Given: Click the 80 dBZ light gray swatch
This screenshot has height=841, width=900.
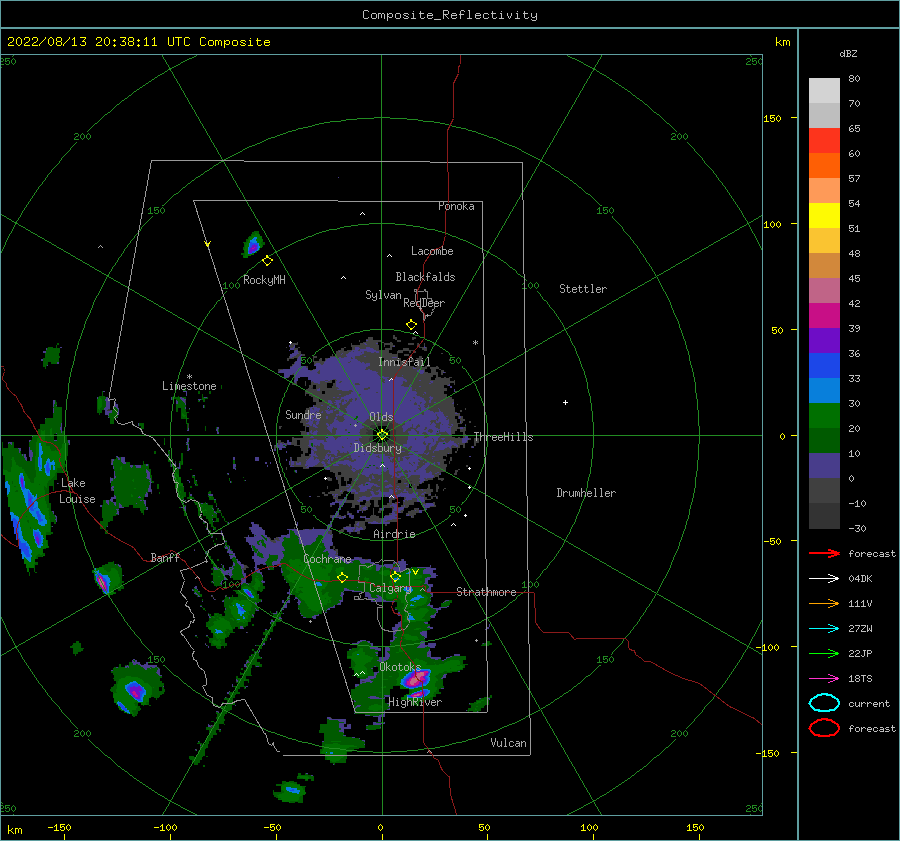Looking at the screenshot, I should tap(824, 90).
